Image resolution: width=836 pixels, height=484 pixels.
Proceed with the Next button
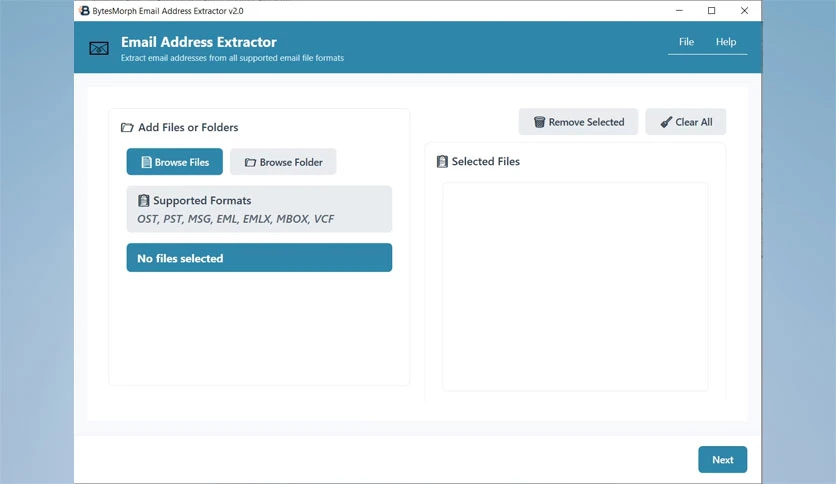722,459
